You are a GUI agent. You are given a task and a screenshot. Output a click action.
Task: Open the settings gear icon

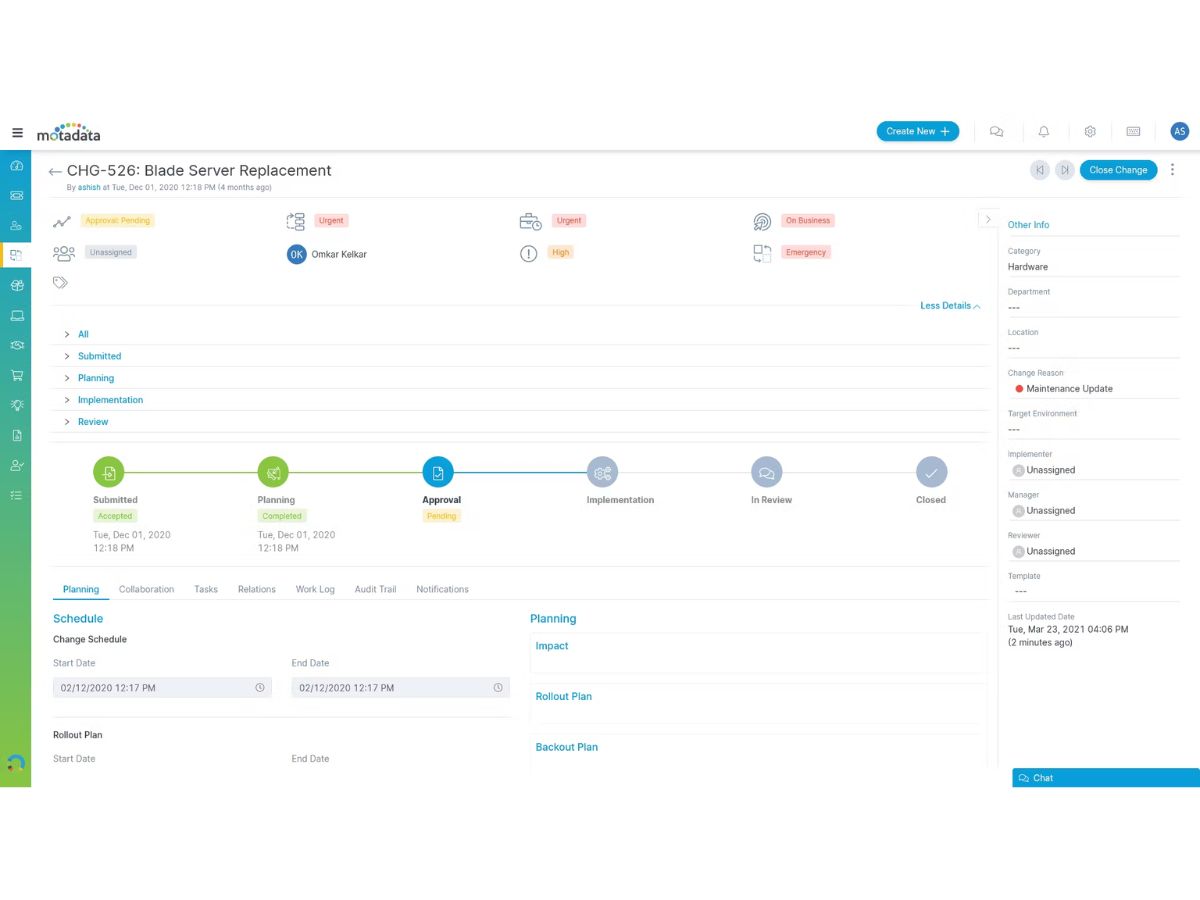click(1090, 131)
